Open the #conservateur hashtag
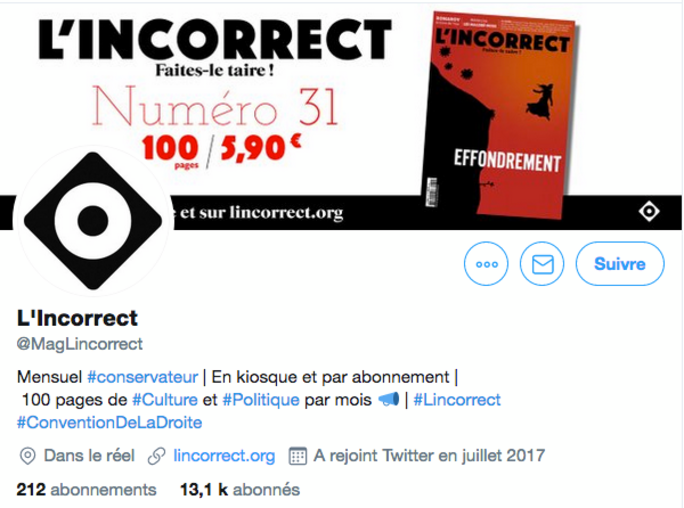Screen dimensions: 684x508 pyautogui.click(x=143, y=377)
